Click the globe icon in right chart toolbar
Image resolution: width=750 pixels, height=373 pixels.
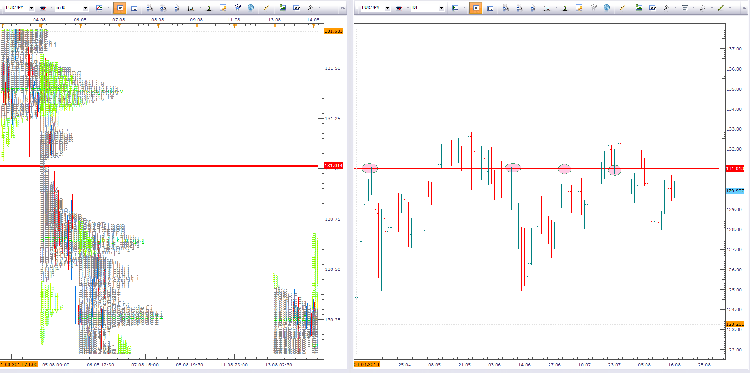point(607,8)
